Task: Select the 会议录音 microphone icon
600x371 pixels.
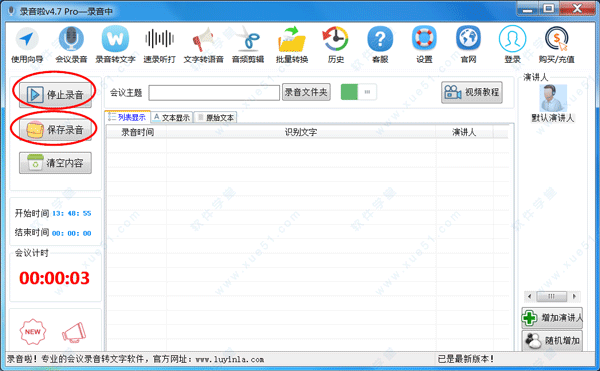Action: 71,45
